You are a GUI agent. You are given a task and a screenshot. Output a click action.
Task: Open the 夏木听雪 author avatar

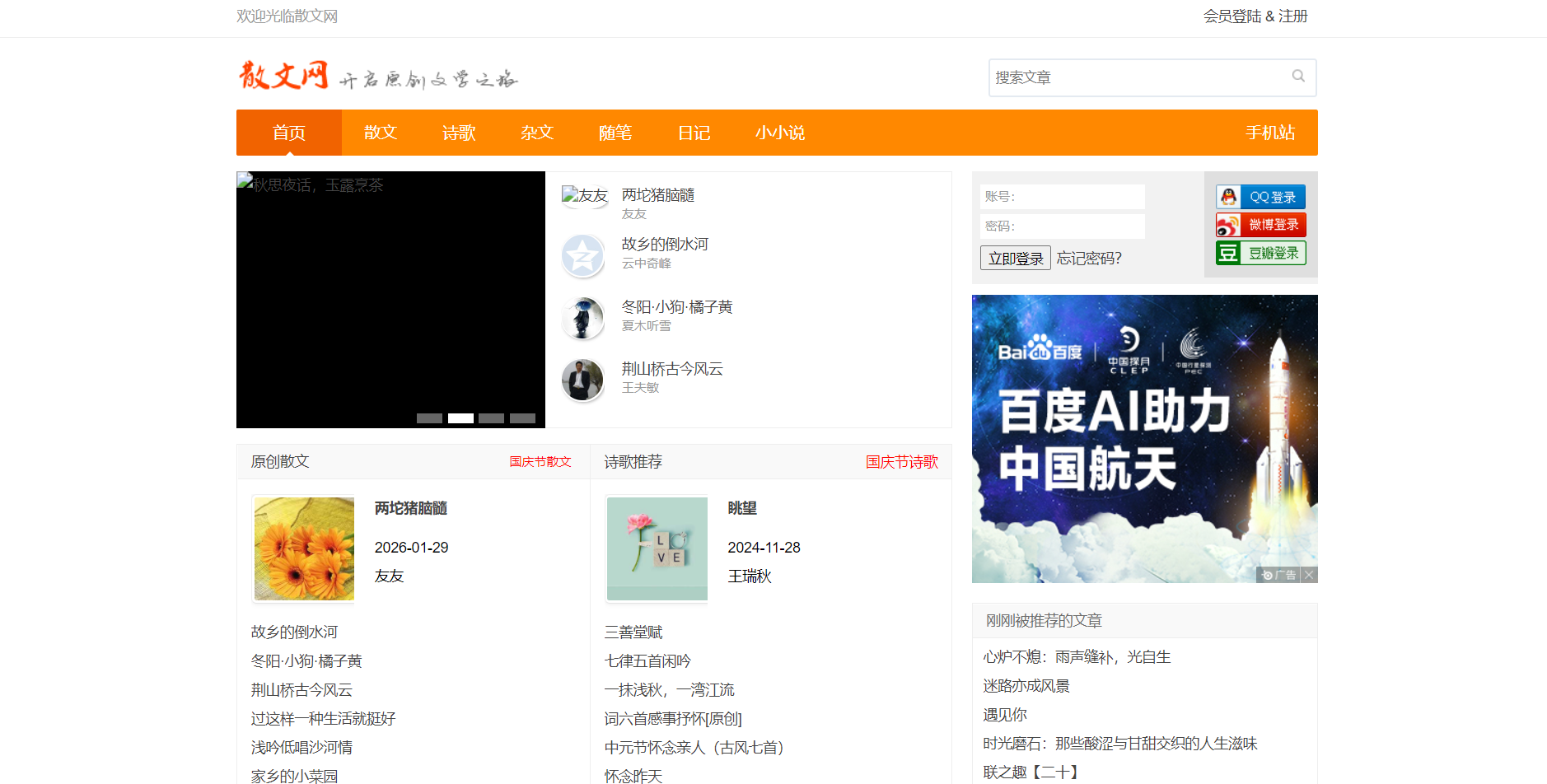point(582,318)
